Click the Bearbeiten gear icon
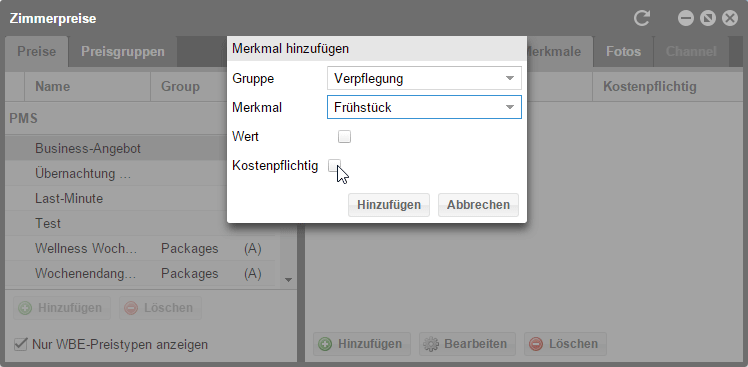Screen dimensions: 748x367 click(x=431, y=344)
